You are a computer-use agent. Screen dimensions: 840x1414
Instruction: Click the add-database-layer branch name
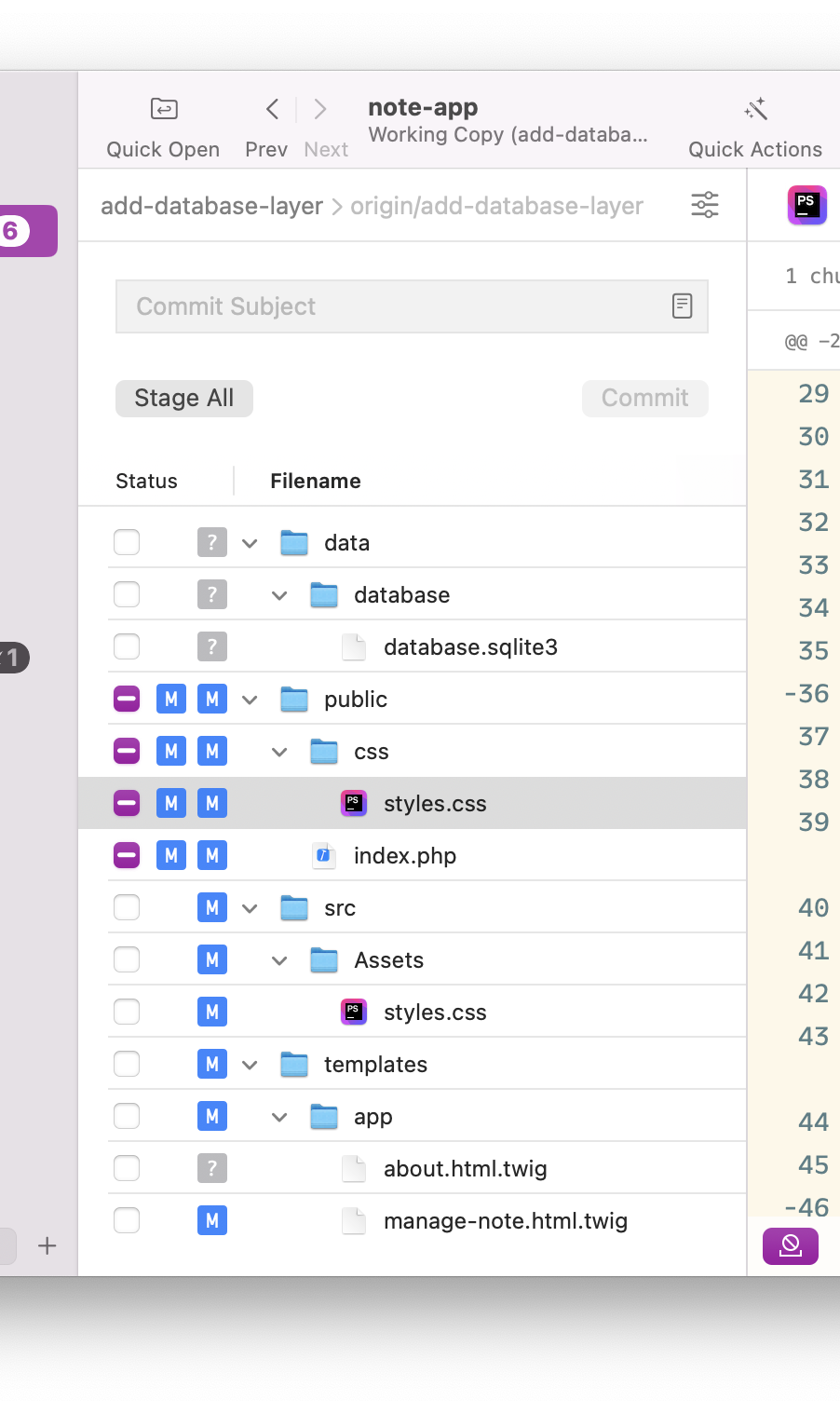211,206
